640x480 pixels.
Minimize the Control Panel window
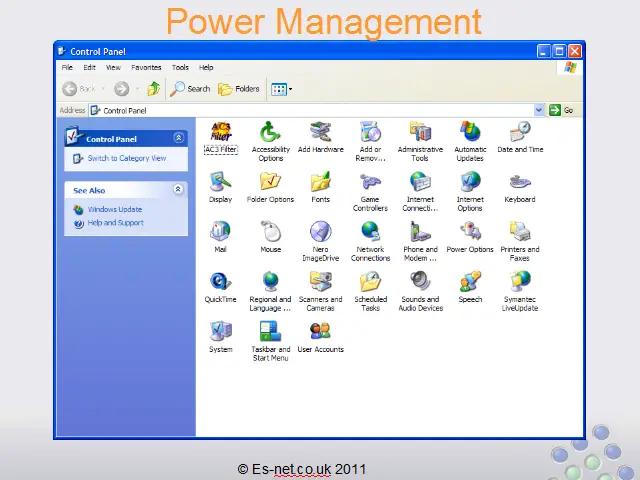click(544, 51)
